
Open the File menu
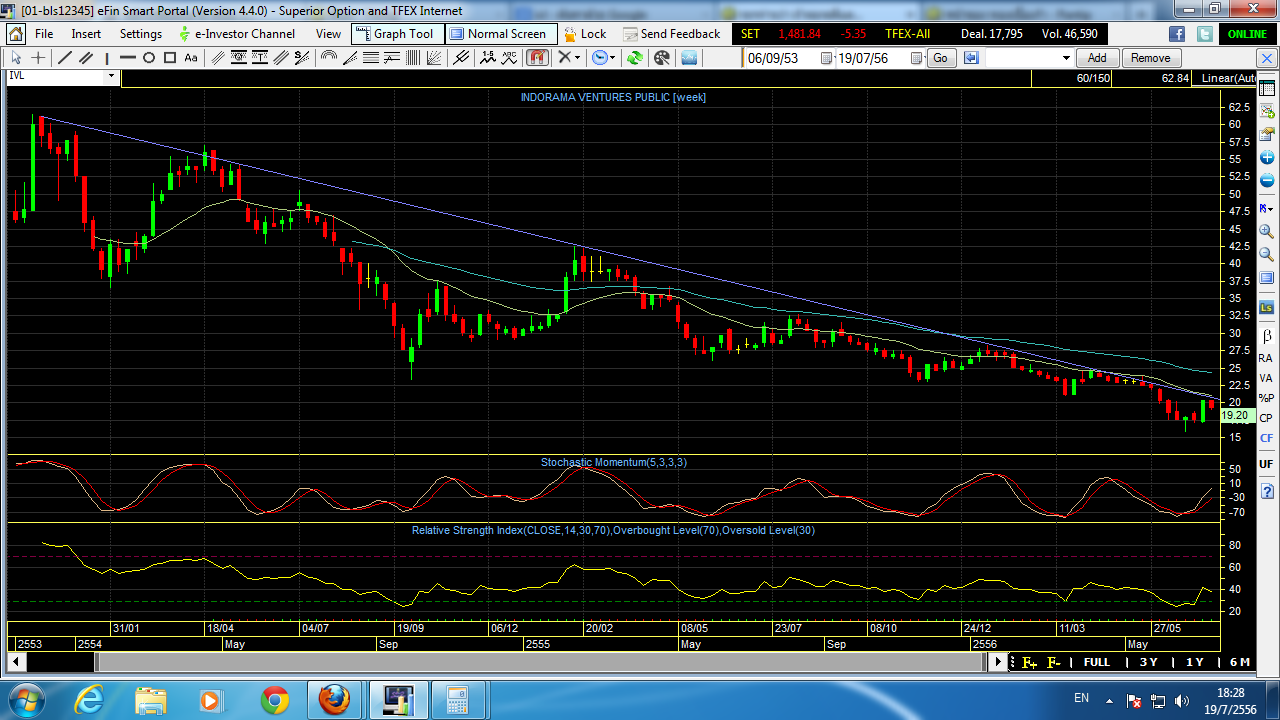[44, 33]
